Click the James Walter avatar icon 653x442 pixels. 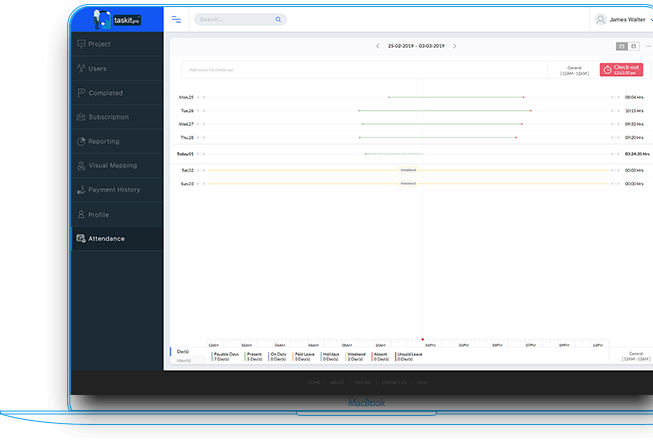(x=600, y=19)
